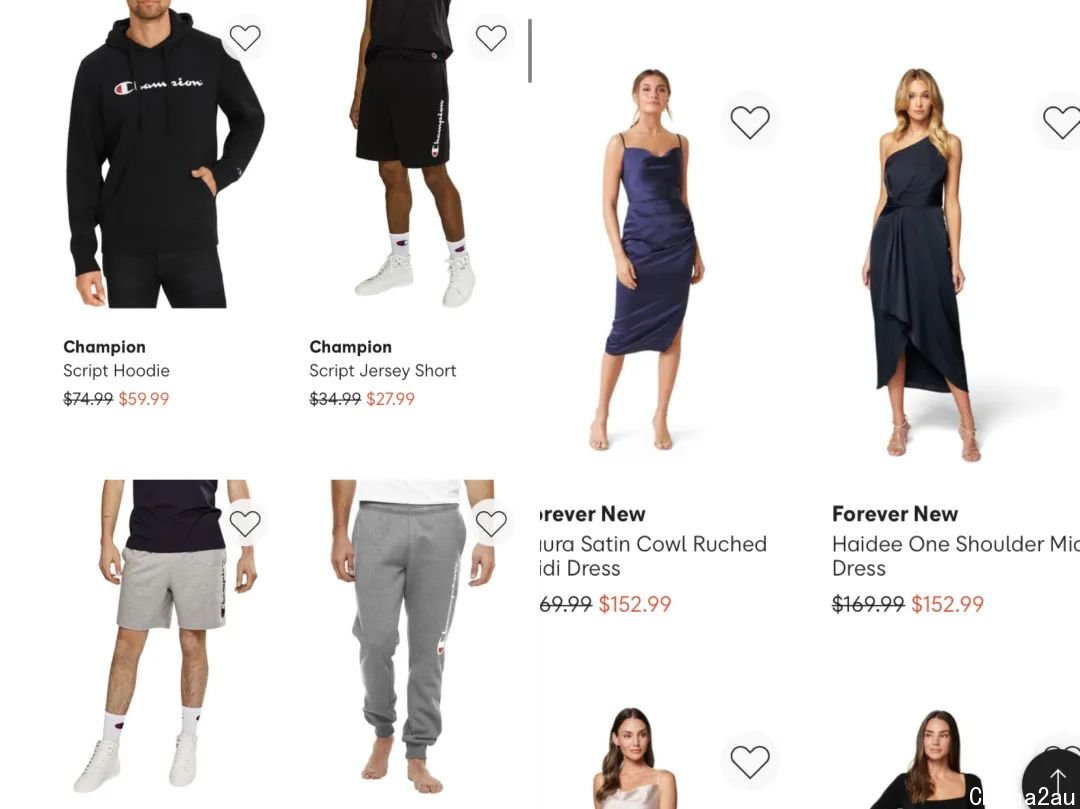Favorite the Champion Script Jersey Short
Screen dimensions: 1080x809
(x=491, y=37)
